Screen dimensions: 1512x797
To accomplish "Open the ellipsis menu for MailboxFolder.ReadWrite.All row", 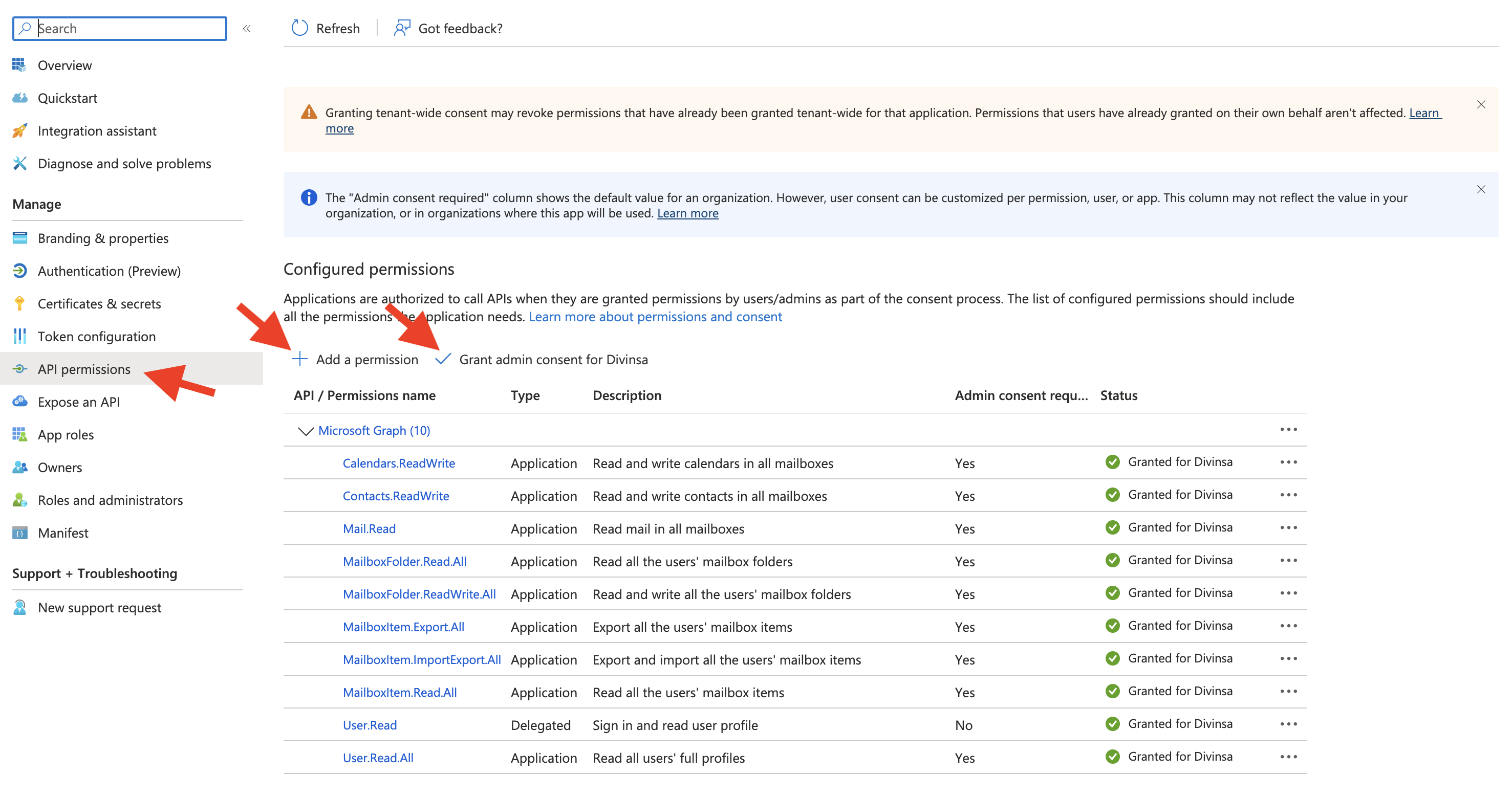I will tap(1289, 593).
